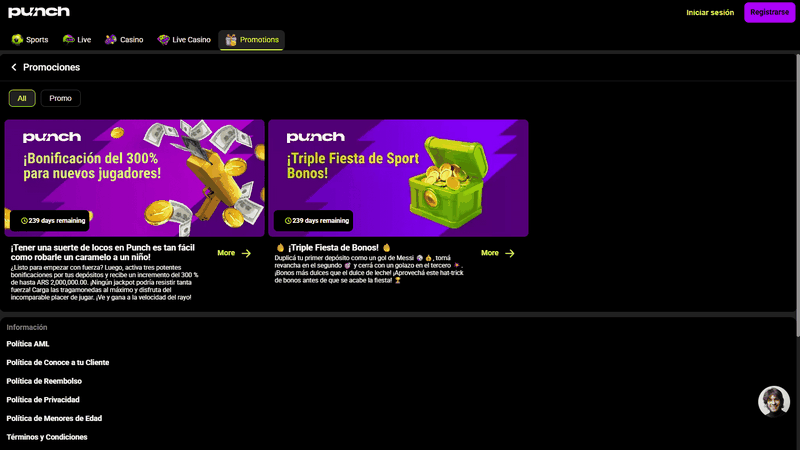The height and width of the screenshot is (450, 800).
Task: Switch to Live Casino tab
Action: [184, 40]
